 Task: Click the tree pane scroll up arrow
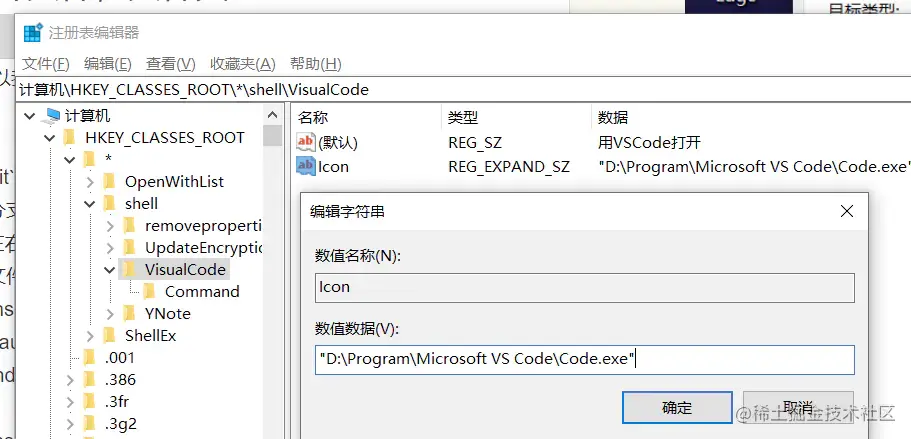click(x=272, y=116)
